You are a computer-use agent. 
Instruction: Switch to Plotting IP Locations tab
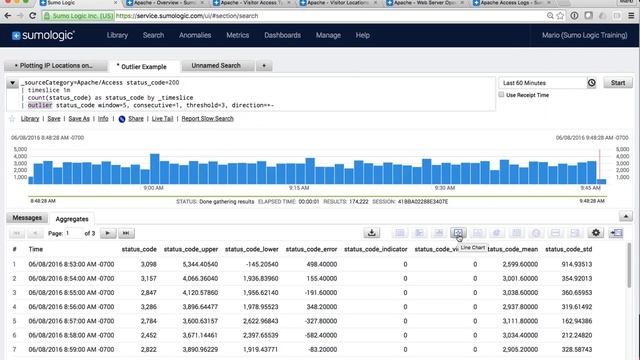point(56,66)
